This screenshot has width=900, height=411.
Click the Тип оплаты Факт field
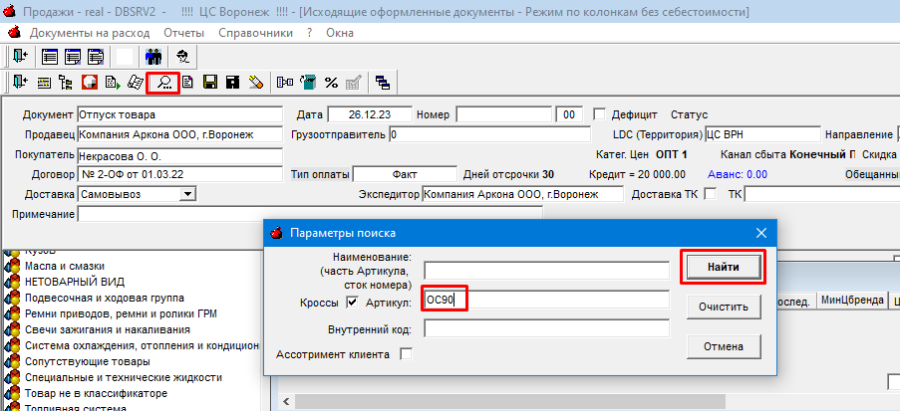tap(405, 174)
